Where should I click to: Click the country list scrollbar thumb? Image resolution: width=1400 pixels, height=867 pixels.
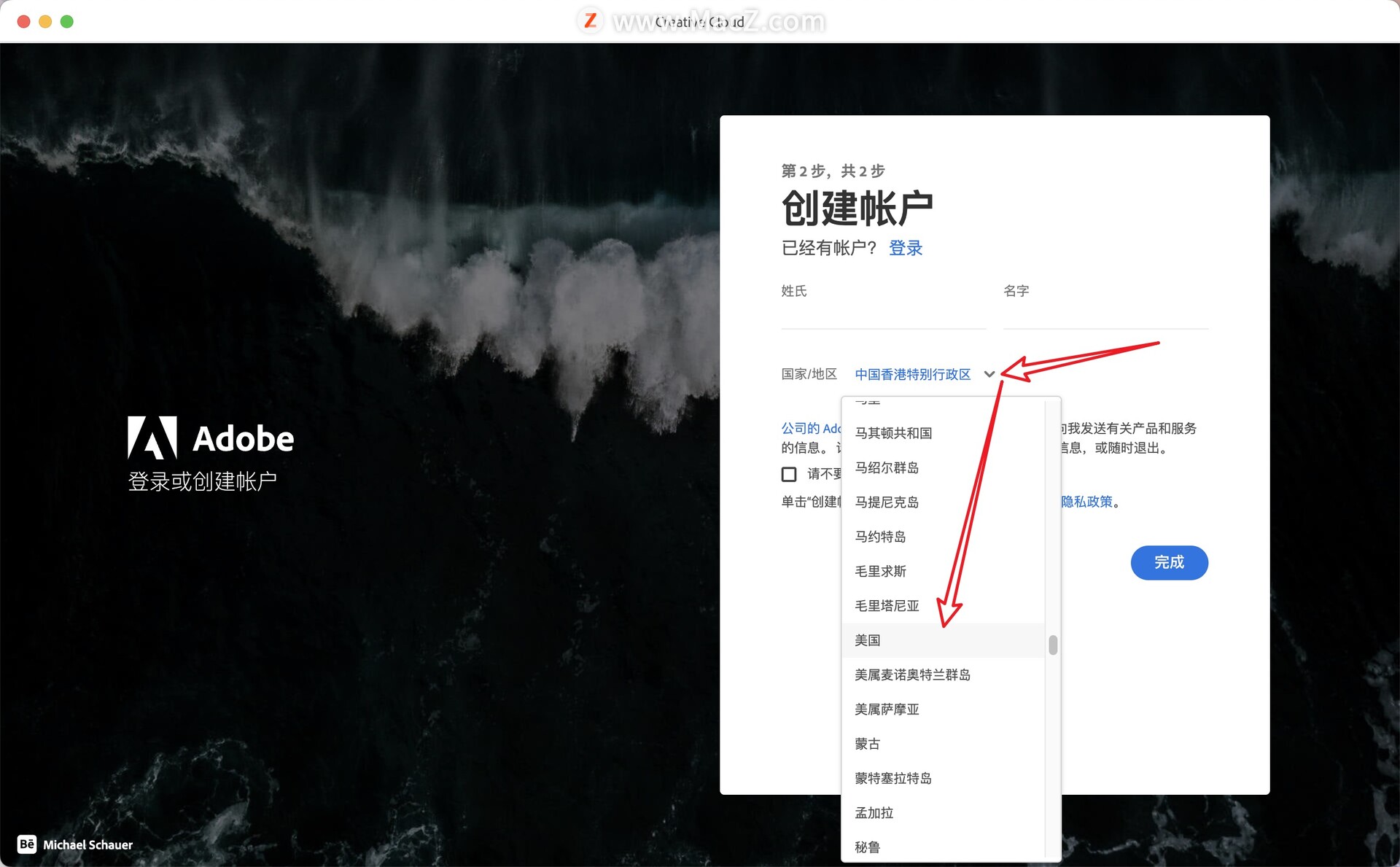[x=1053, y=645]
